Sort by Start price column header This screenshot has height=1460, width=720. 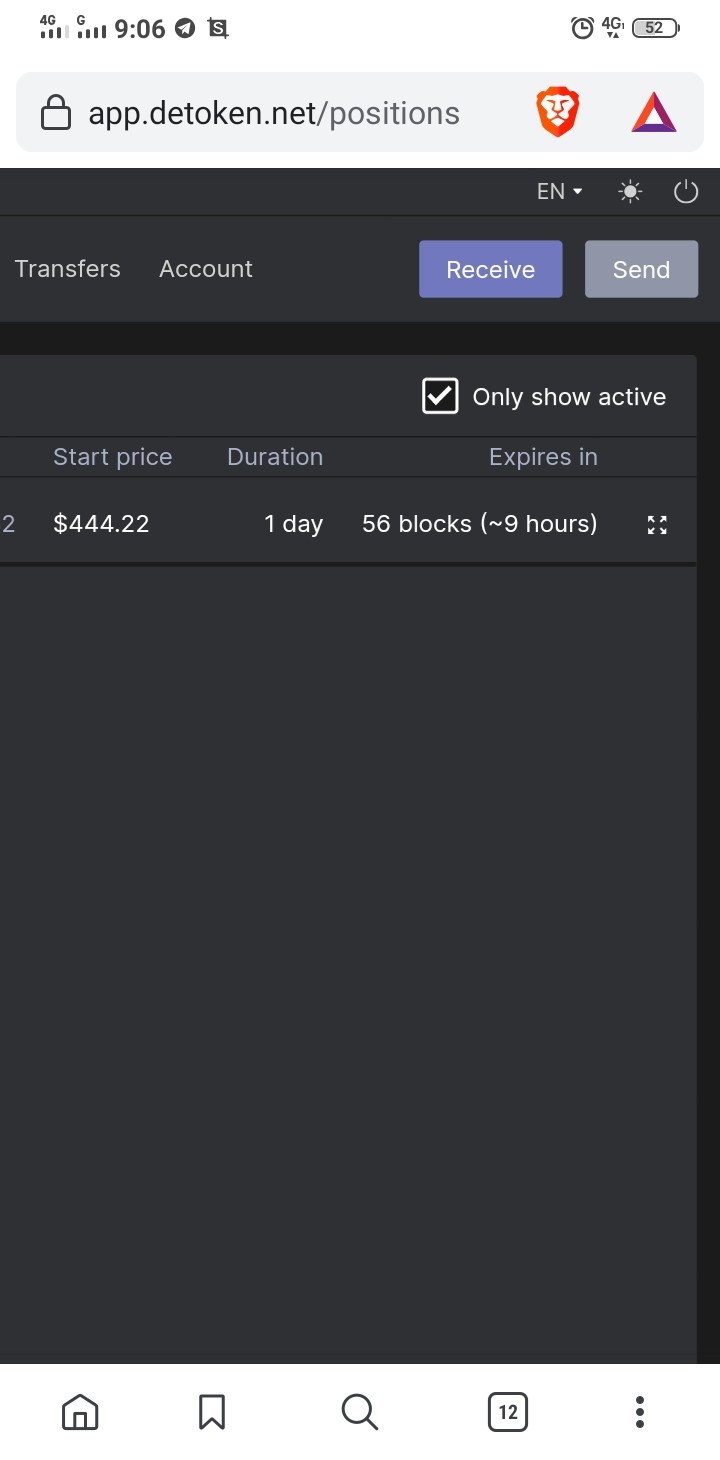(112, 457)
